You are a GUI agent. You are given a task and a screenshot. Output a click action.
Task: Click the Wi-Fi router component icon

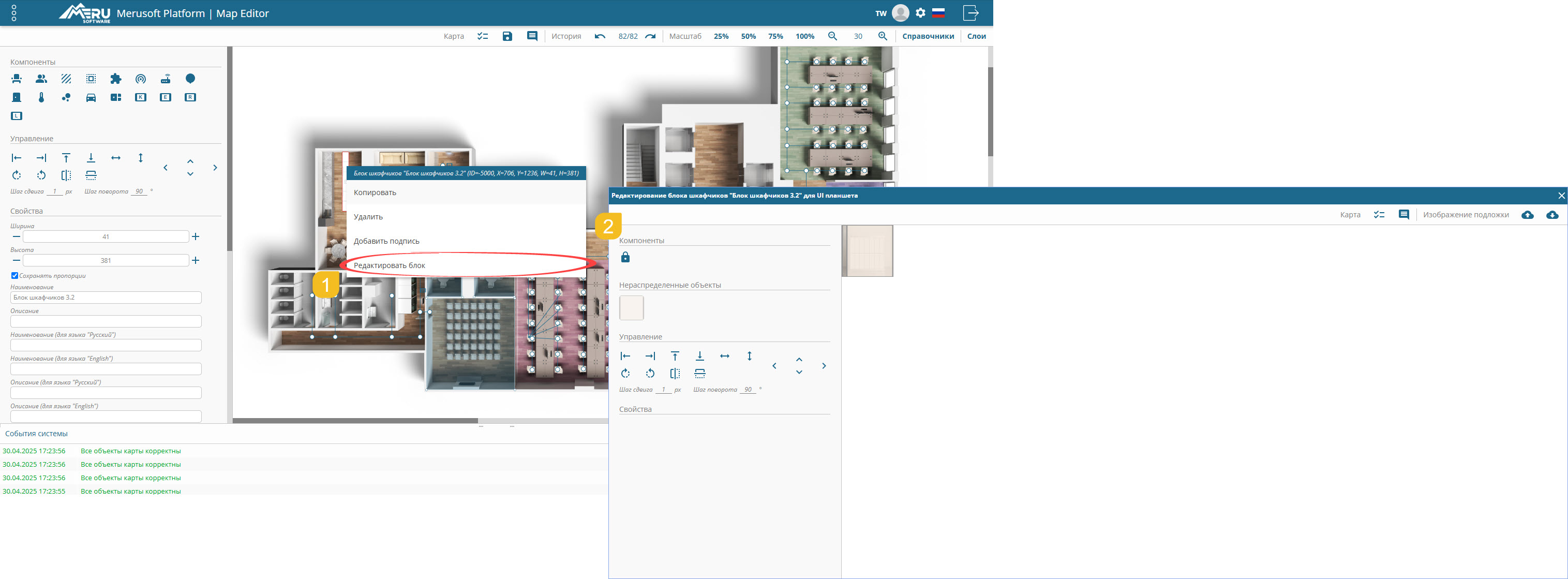[166, 79]
